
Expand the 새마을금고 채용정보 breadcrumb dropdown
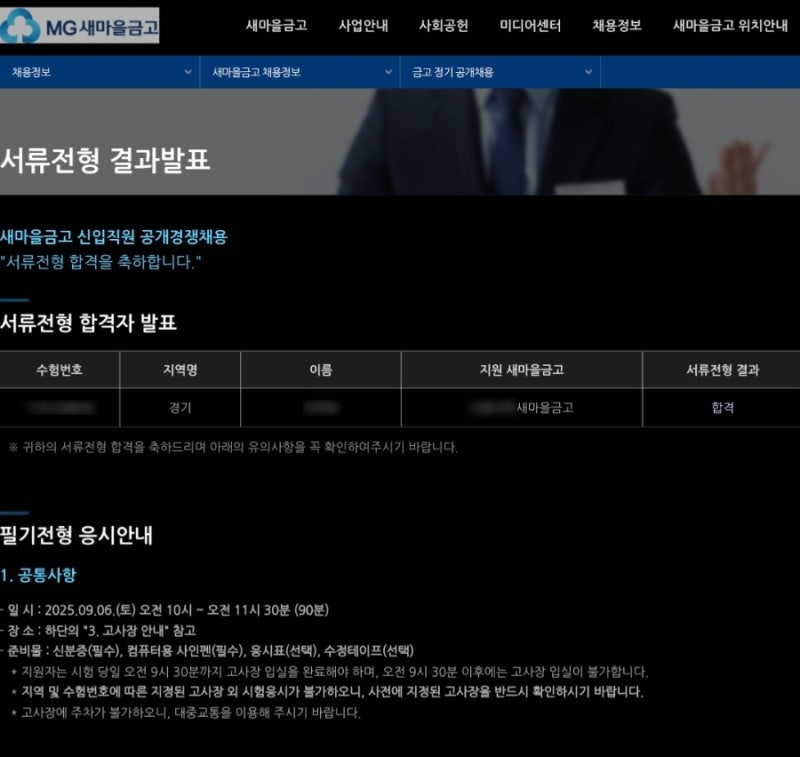pos(300,72)
